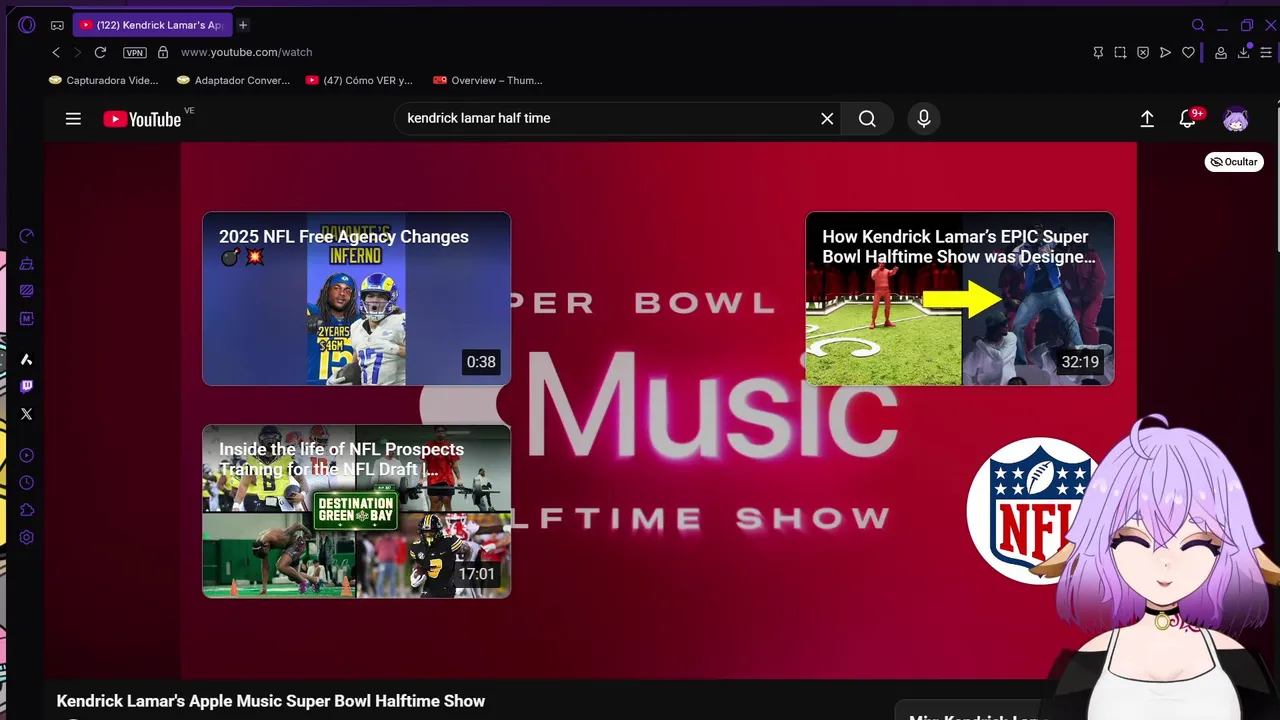Open the Opera GX main menu logo
The width and height of the screenshot is (1280, 720).
(x=27, y=25)
